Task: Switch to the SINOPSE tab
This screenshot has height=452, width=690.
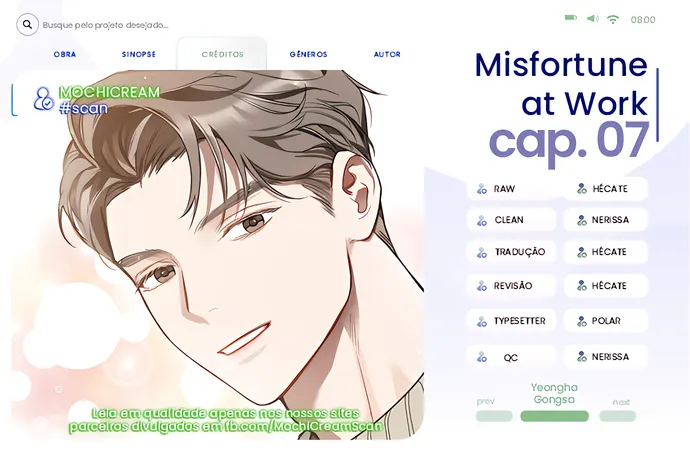Action: [x=139, y=54]
